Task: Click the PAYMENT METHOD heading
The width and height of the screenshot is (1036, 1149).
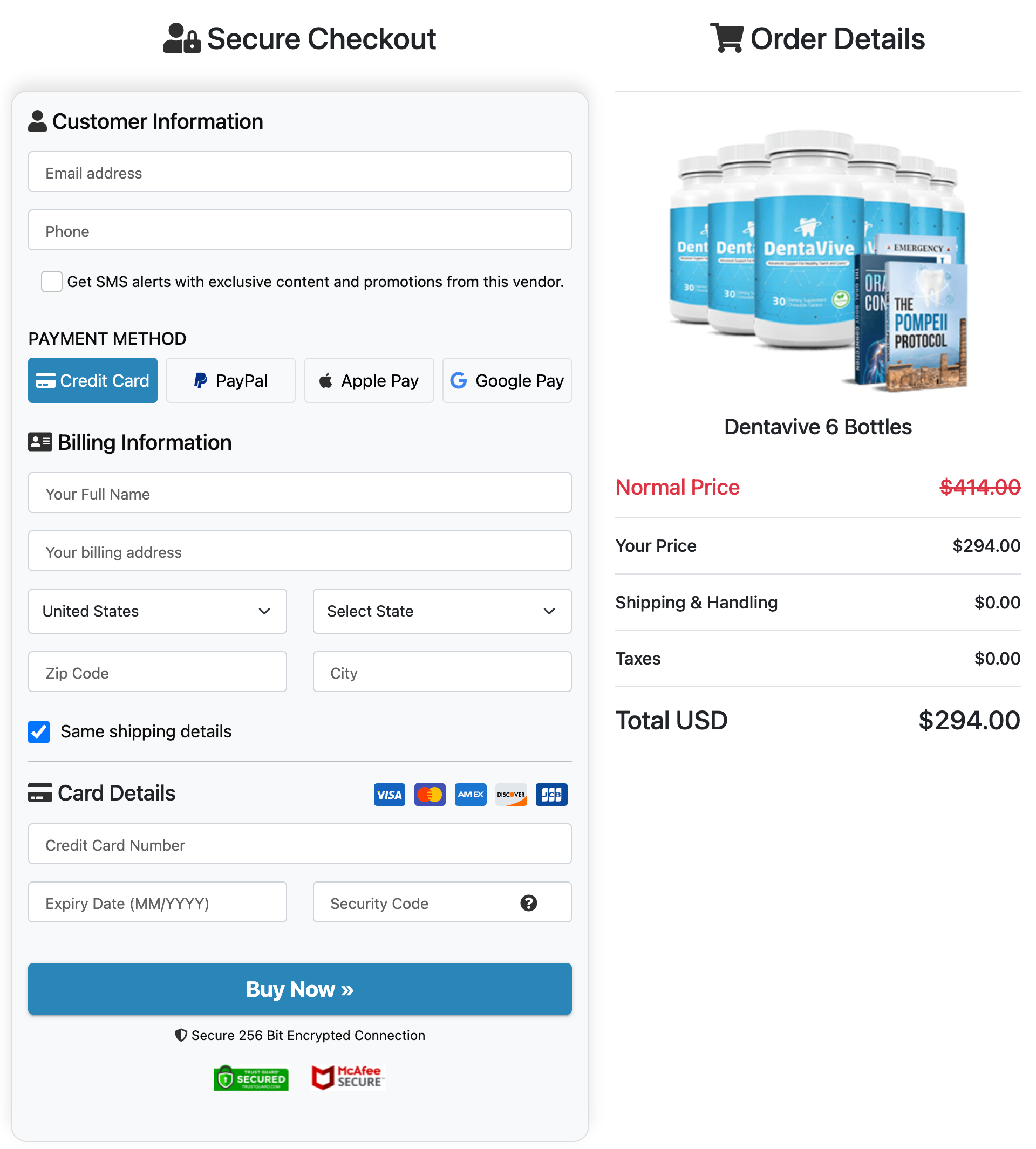Action: click(107, 339)
